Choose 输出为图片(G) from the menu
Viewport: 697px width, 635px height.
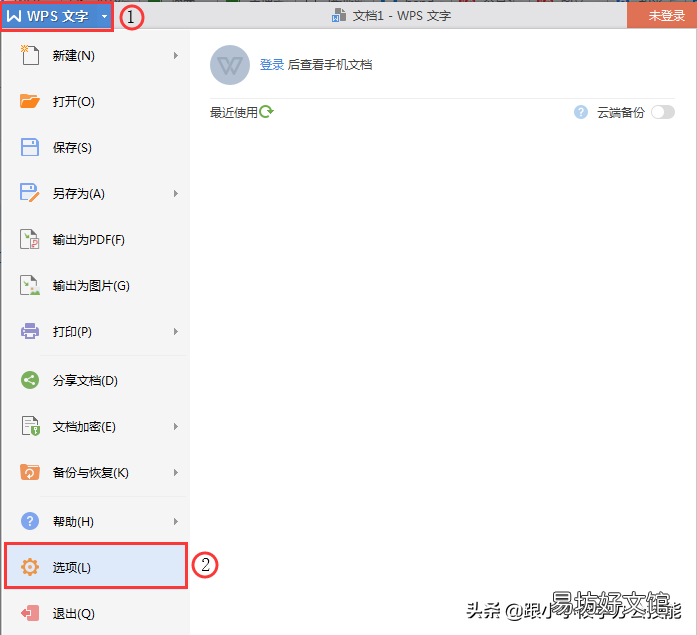coord(95,285)
